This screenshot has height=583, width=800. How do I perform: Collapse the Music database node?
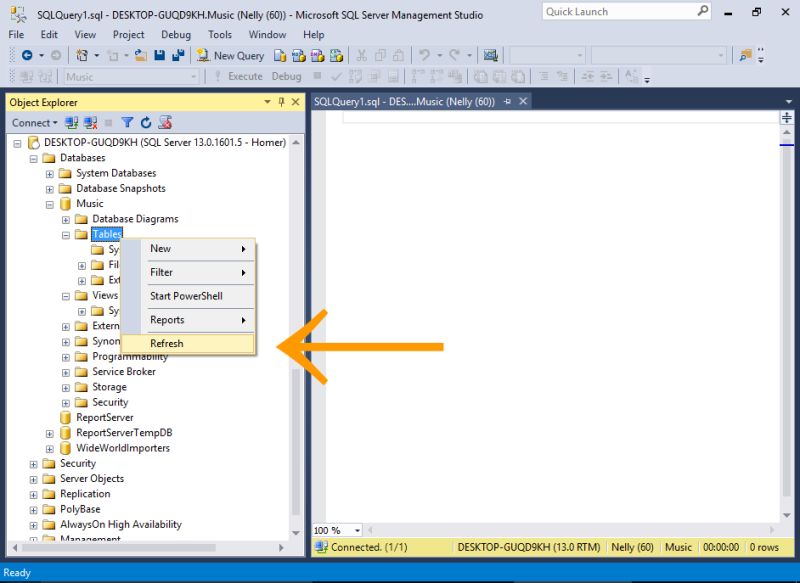point(48,203)
